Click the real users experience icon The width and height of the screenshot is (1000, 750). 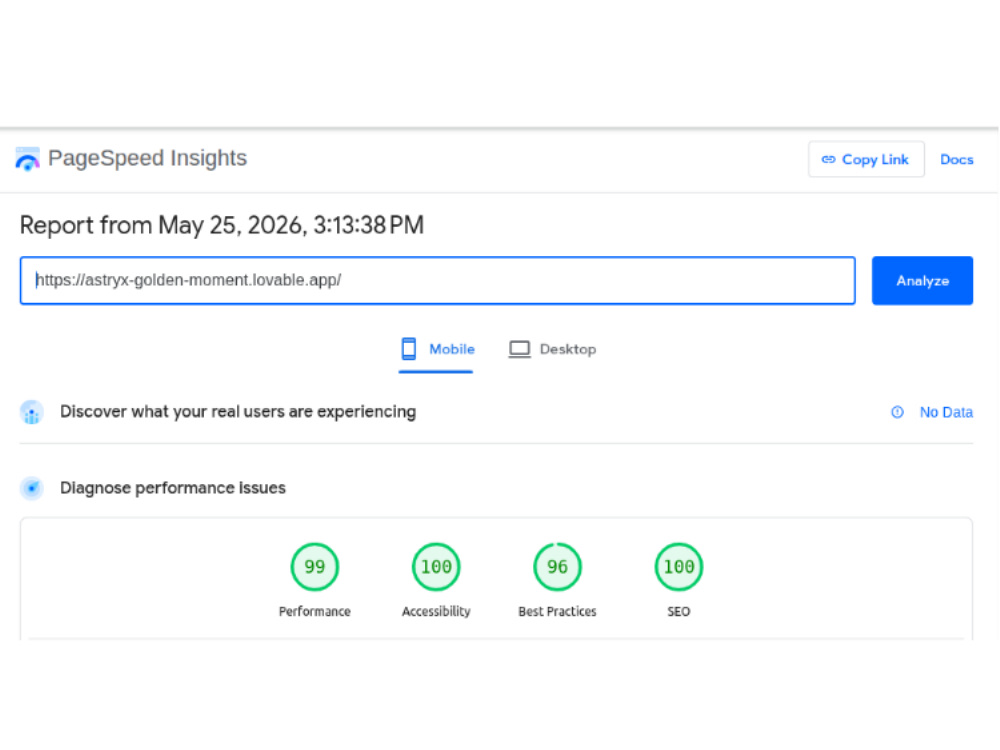click(31, 412)
